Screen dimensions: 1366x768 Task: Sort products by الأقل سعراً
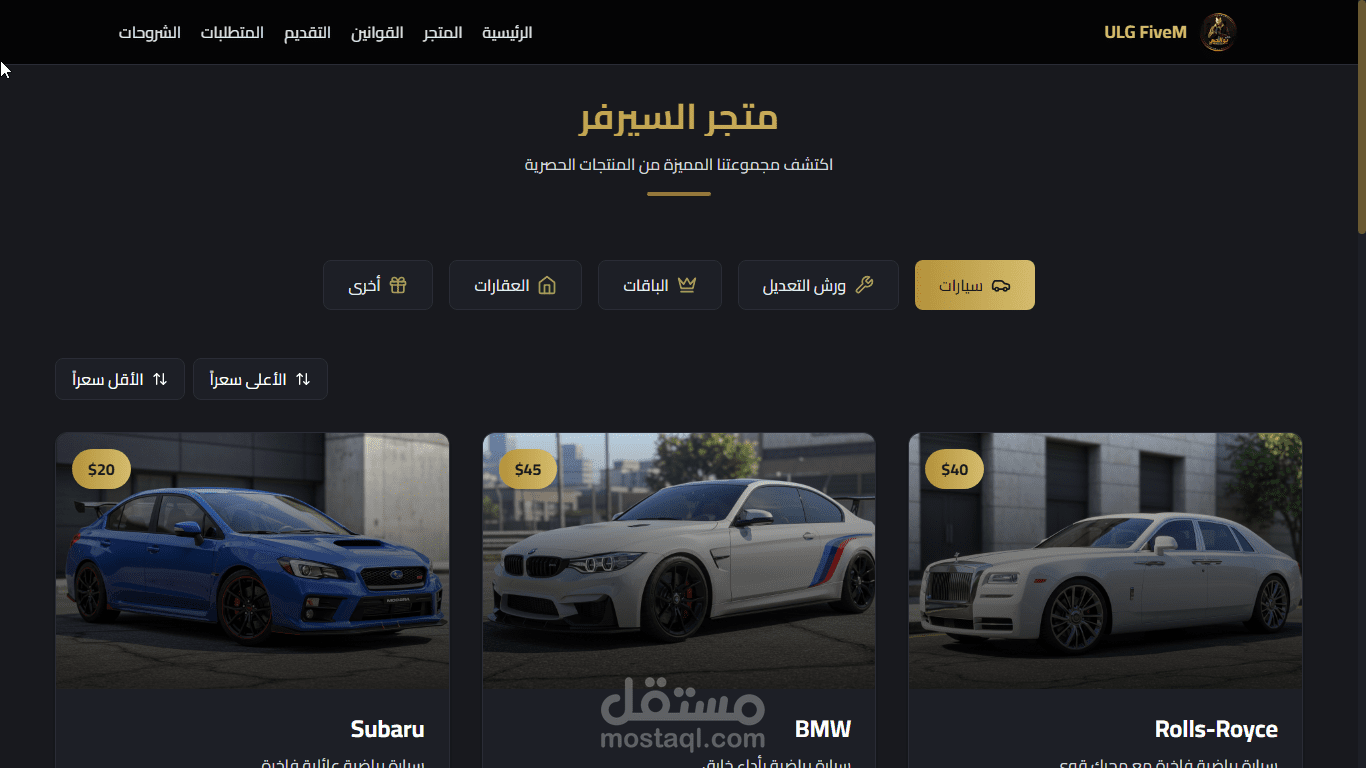[120, 379]
